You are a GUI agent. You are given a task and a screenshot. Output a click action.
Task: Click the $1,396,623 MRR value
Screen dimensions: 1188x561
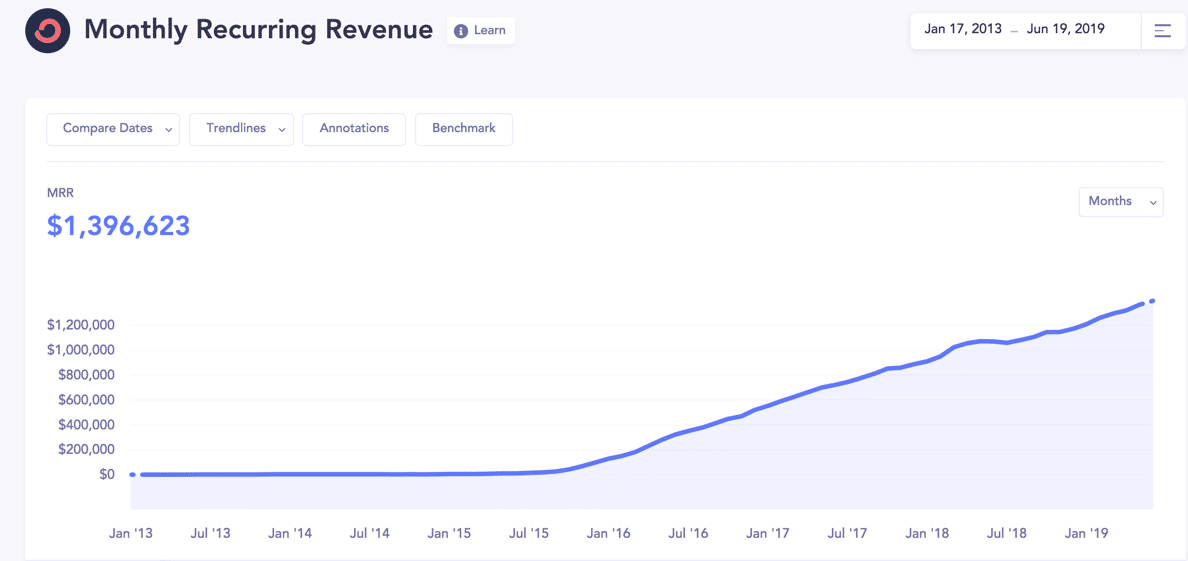pyautogui.click(x=118, y=226)
